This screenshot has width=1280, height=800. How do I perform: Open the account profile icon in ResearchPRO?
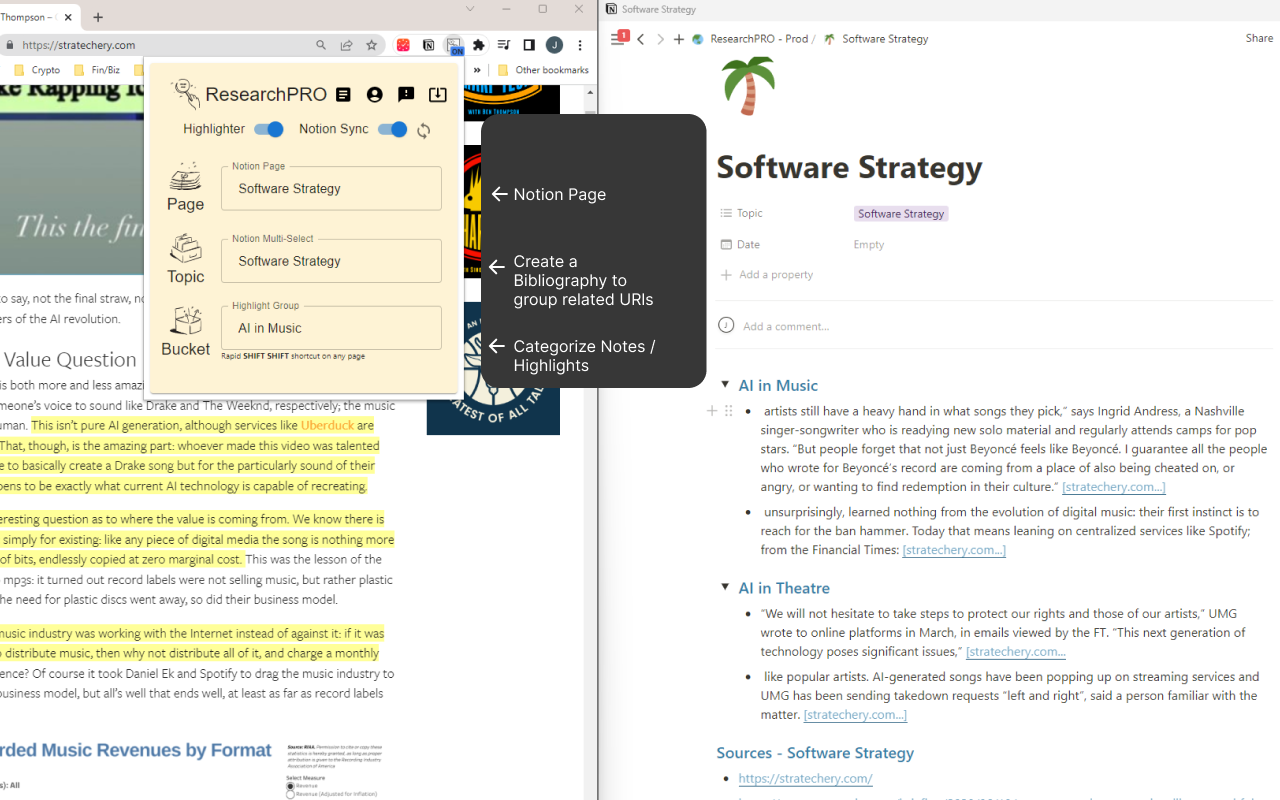coord(375,95)
